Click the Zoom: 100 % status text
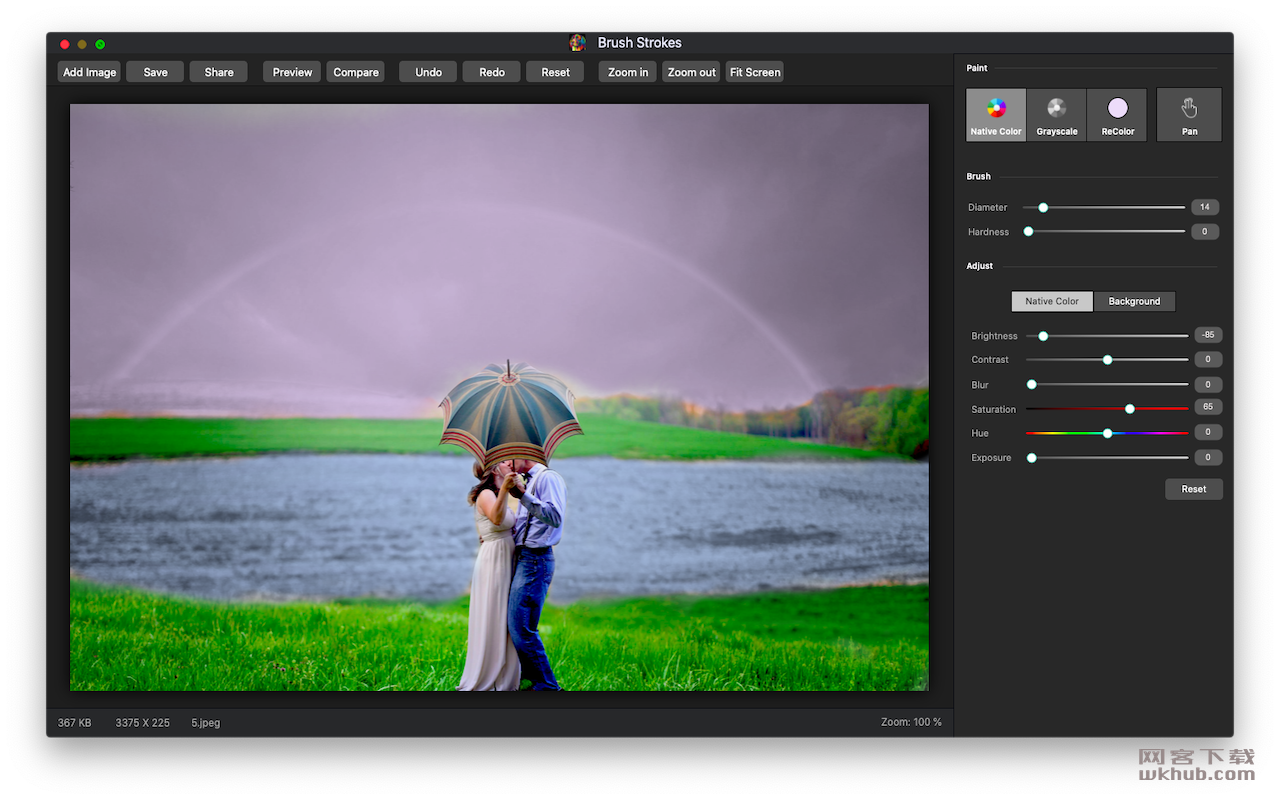 pyautogui.click(x=911, y=722)
